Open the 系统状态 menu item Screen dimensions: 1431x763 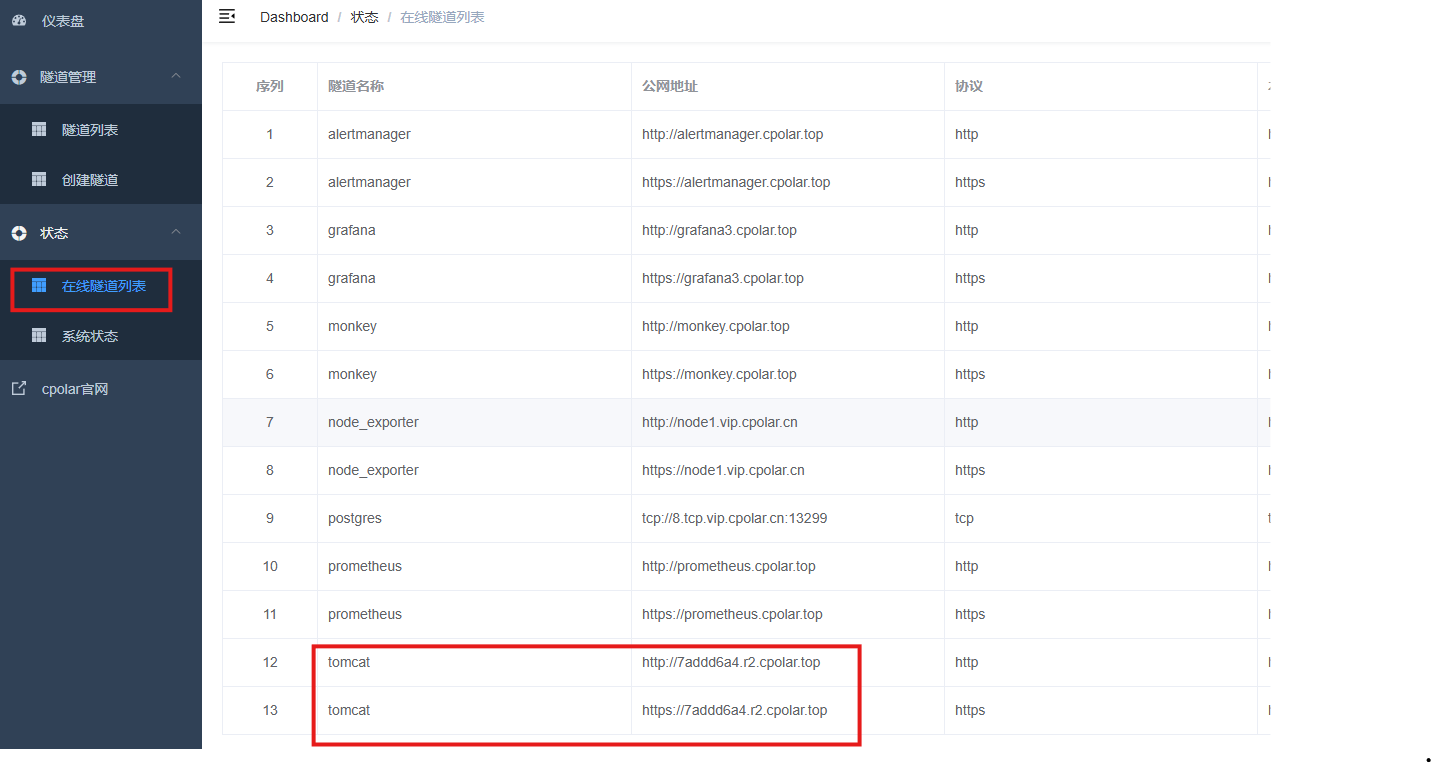tap(90, 336)
